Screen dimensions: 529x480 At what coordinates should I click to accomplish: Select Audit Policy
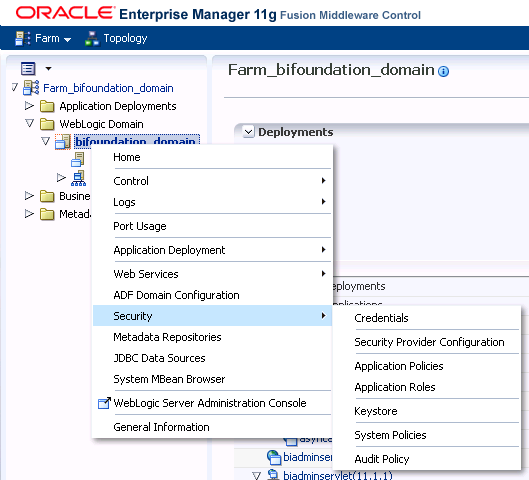(x=427, y=459)
